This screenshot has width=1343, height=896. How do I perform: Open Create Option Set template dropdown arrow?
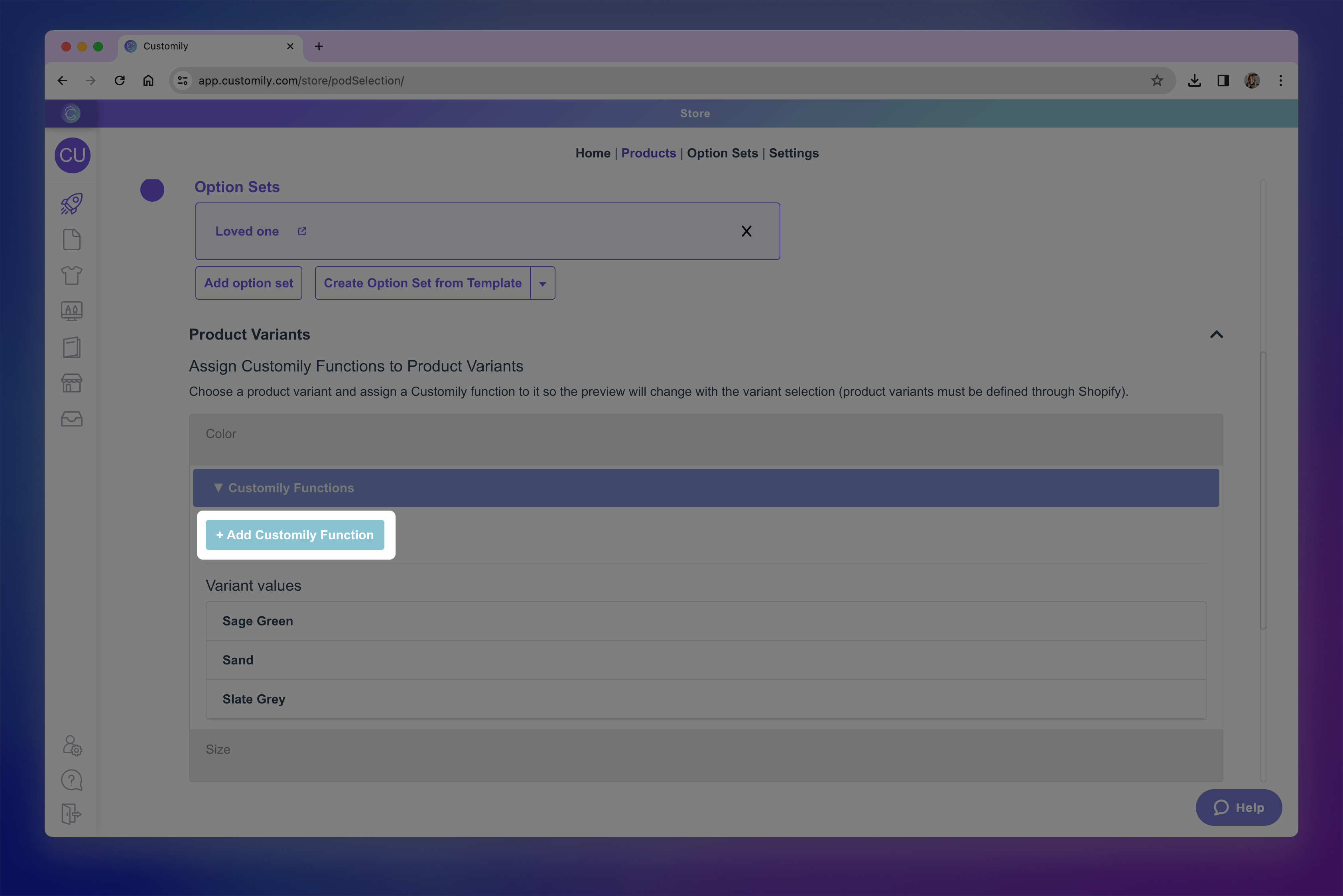543,283
